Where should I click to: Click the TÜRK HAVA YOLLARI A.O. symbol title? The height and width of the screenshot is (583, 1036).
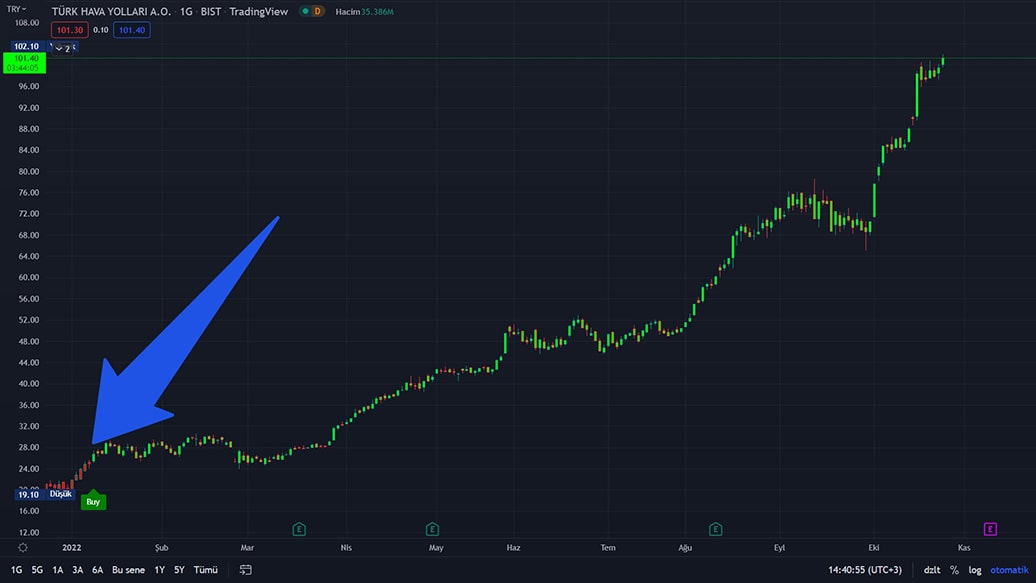click(111, 11)
